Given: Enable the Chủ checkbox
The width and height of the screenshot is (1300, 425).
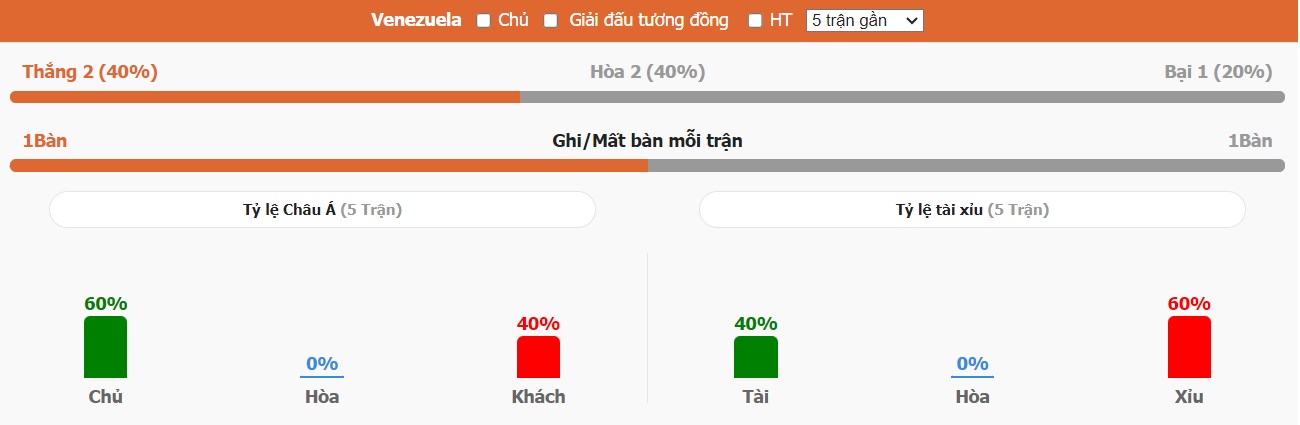Looking at the screenshot, I should 484,20.
